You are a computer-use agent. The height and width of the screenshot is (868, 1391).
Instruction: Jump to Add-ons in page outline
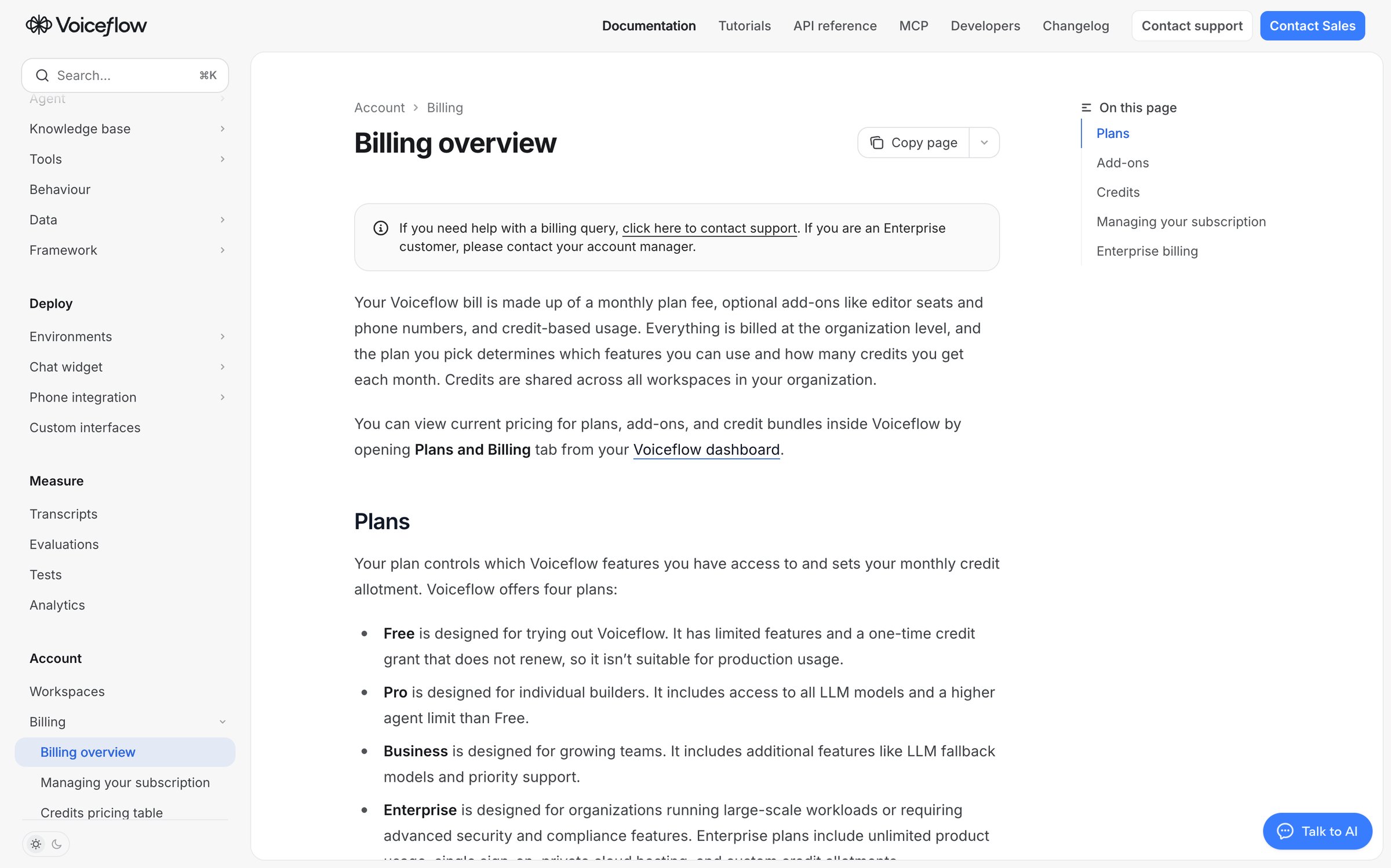click(1123, 163)
